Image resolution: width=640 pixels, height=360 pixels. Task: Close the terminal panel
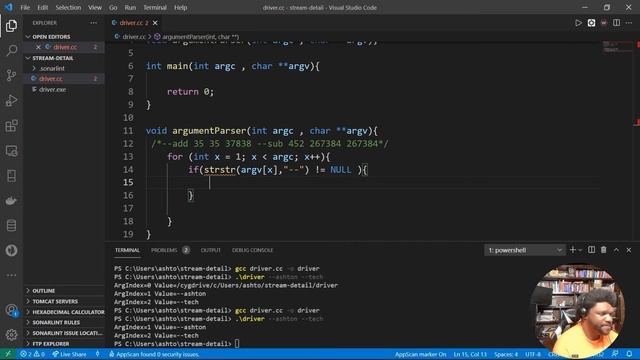tap(629, 250)
